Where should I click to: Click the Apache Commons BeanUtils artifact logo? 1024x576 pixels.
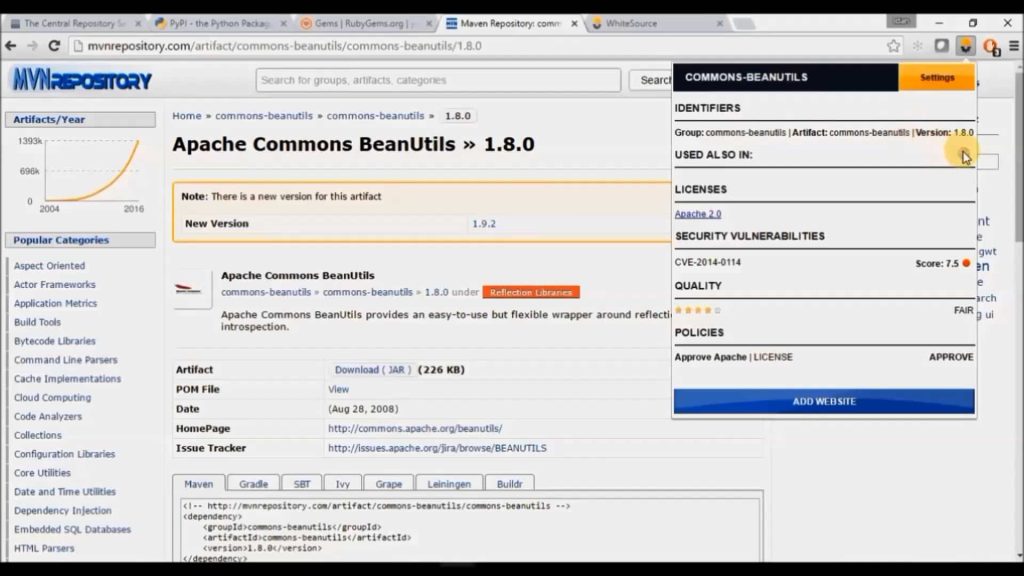click(191, 289)
